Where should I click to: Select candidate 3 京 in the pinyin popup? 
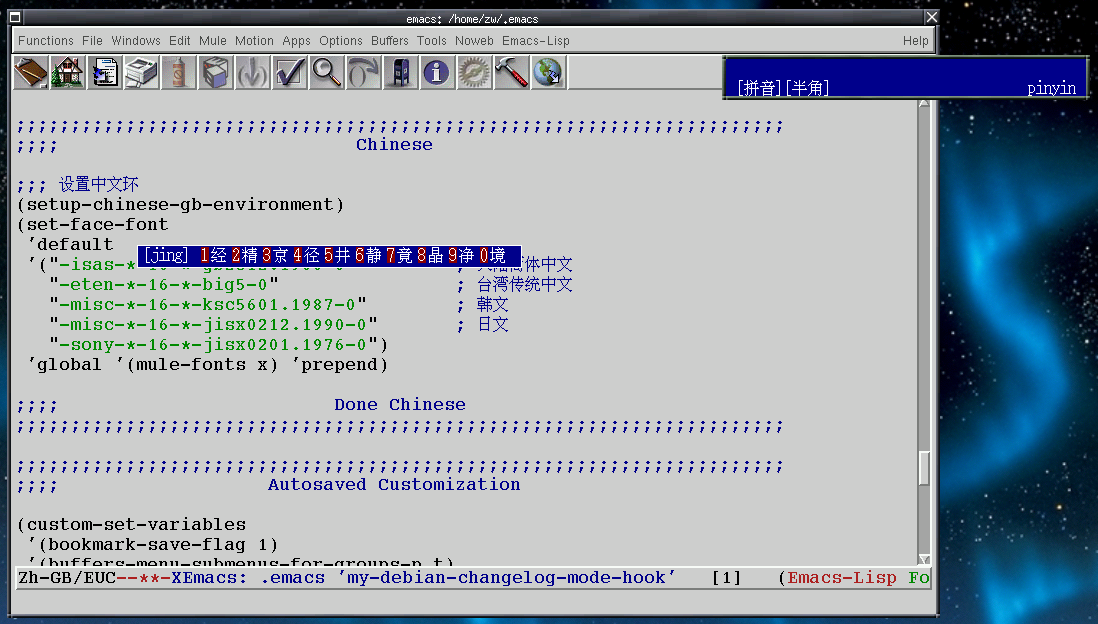click(x=275, y=256)
